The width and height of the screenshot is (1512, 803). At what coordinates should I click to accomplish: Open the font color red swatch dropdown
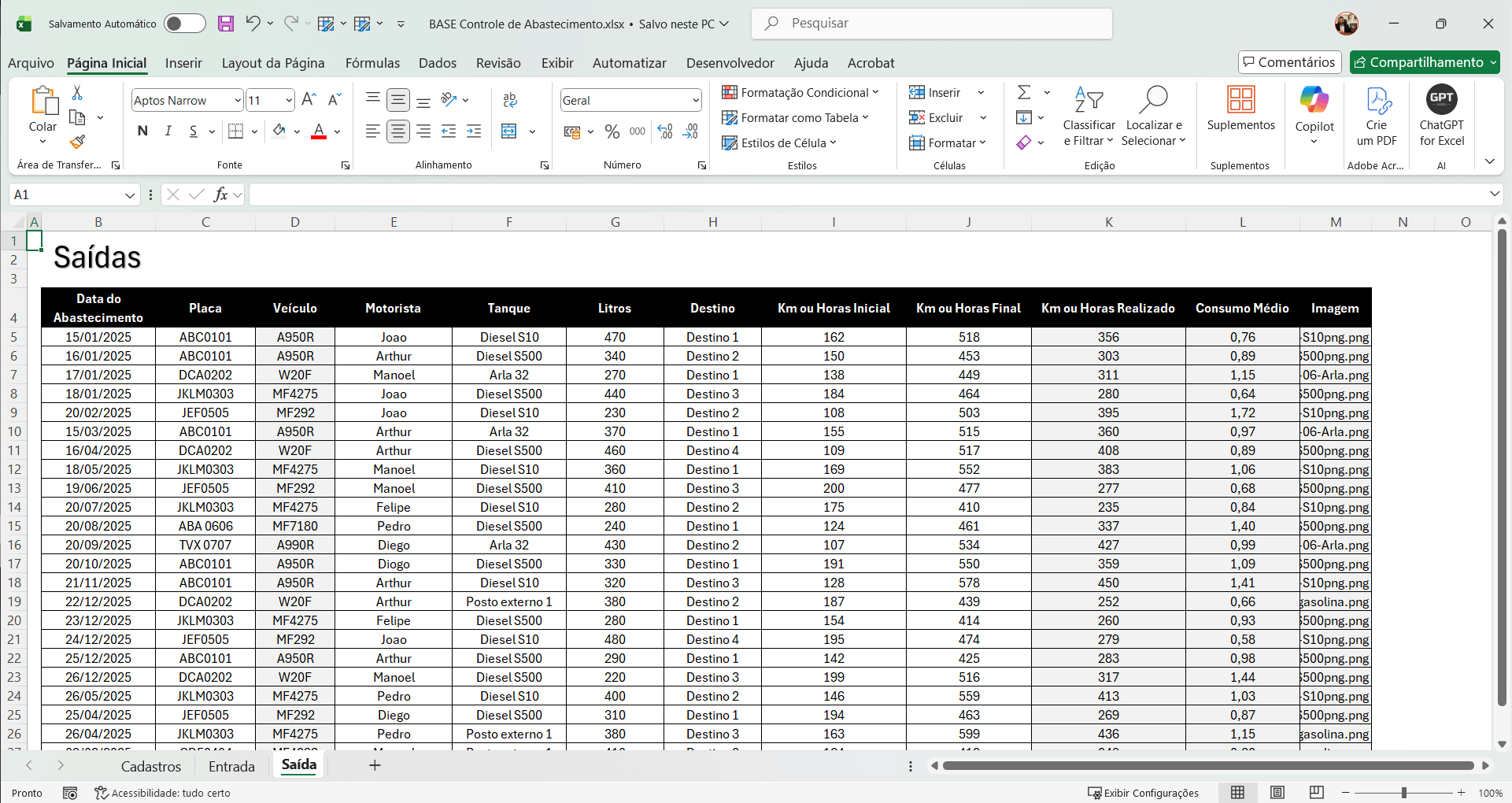coord(338,131)
